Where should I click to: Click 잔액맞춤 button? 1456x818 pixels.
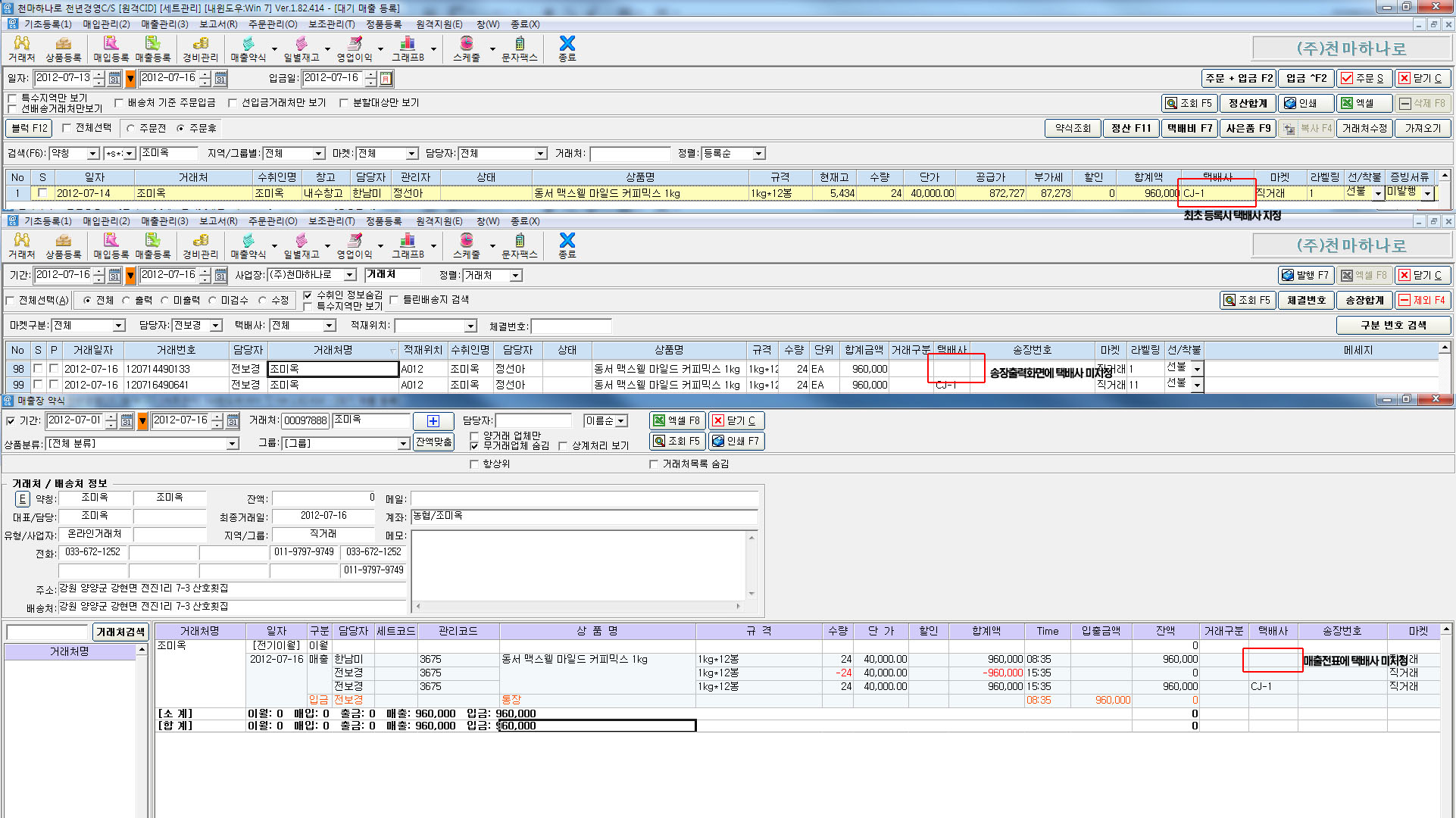coord(434,442)
